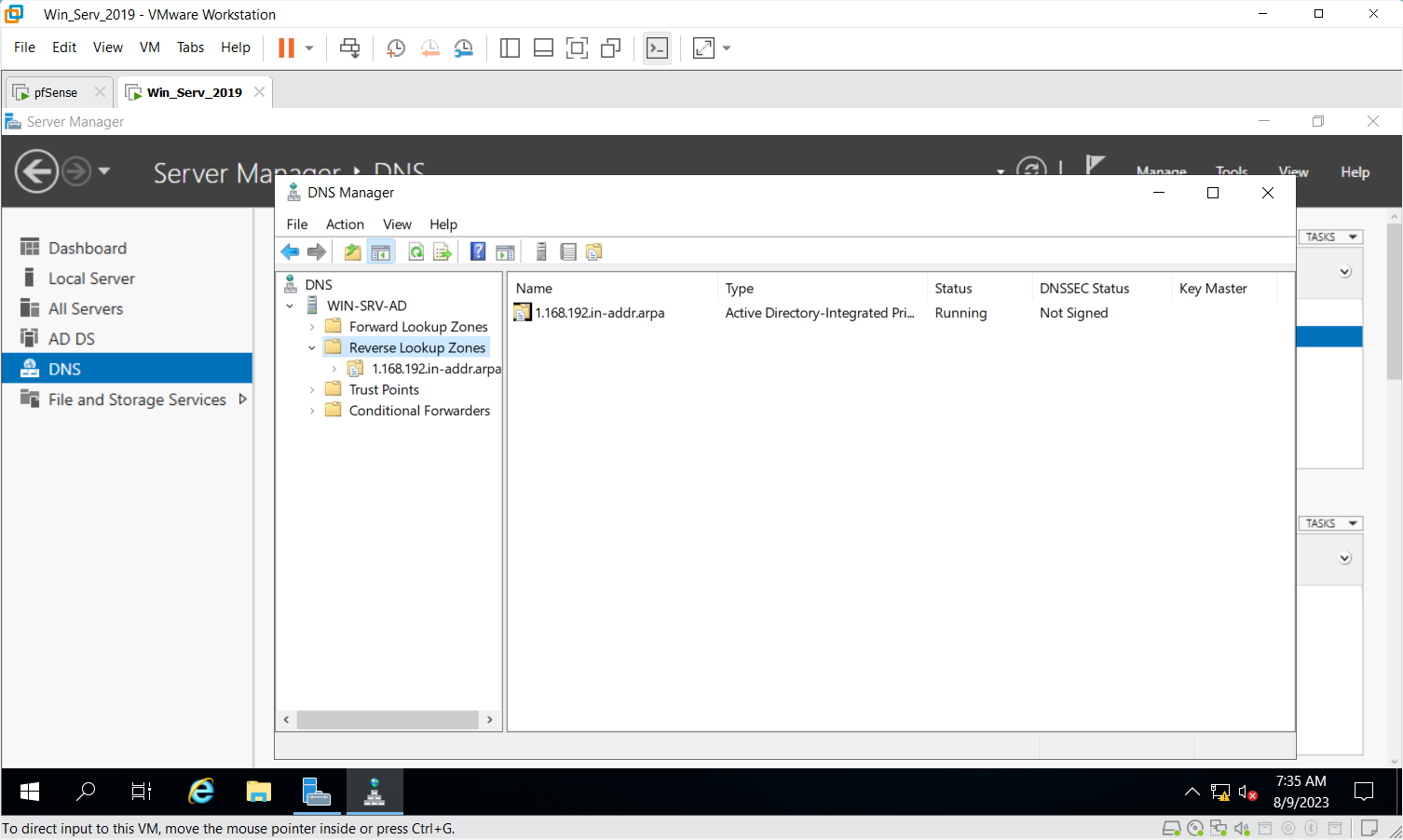The height and width of the screenshot is (840, 1403).
Task: Refresh the DNS Manager view
Action: (x=416, y=252)
